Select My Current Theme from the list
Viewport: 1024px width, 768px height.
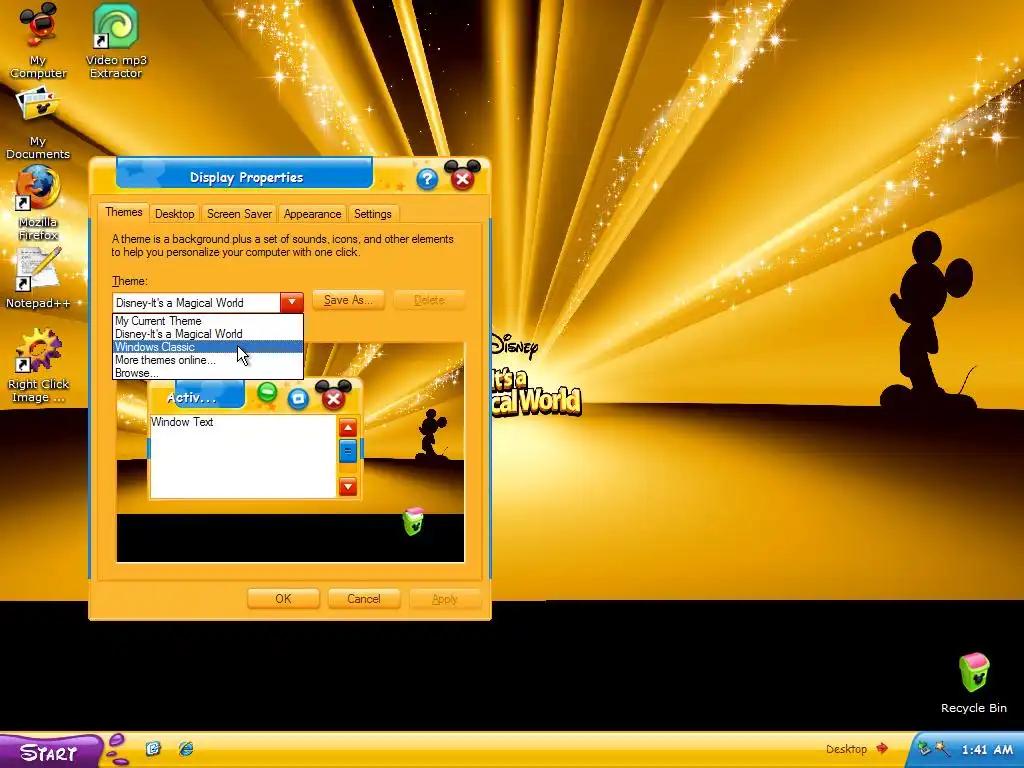[208, 321]
